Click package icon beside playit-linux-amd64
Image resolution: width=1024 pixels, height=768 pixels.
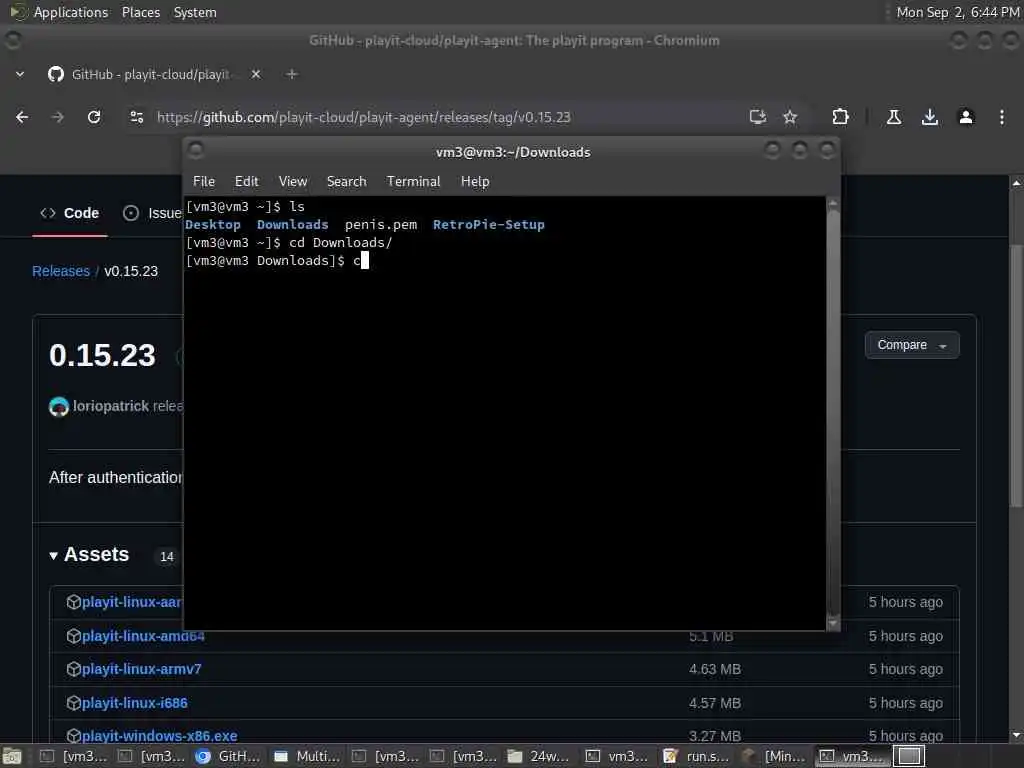(74, 636)
